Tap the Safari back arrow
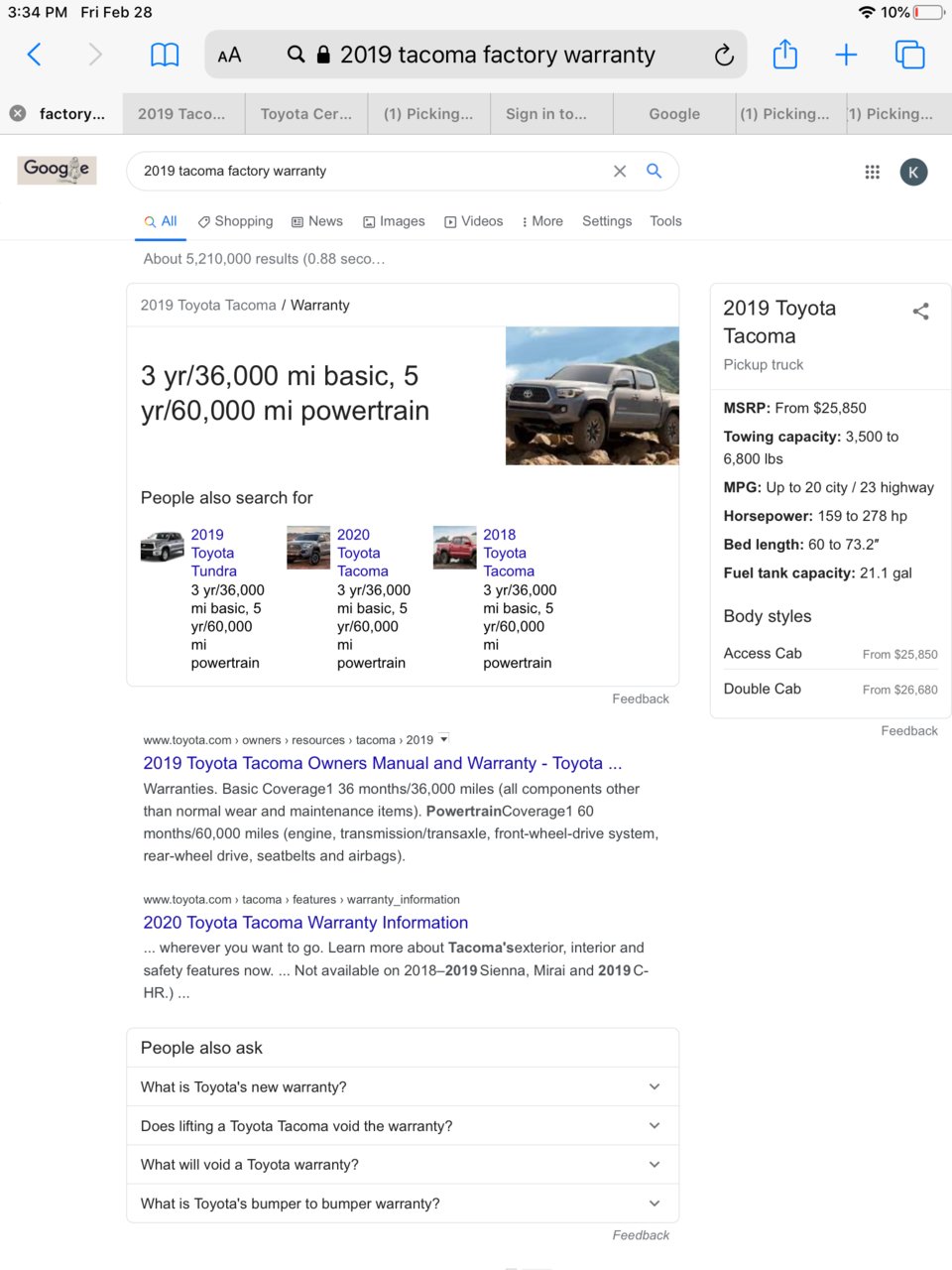The height and width of the screenshot is (1270, 952). 34,55
